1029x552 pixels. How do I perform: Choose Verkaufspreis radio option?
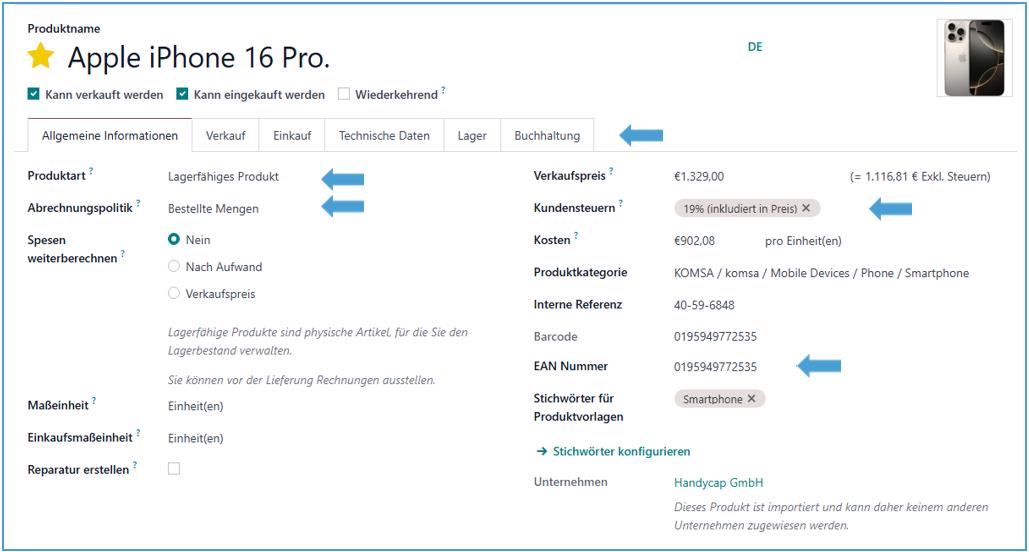point(174,294)
